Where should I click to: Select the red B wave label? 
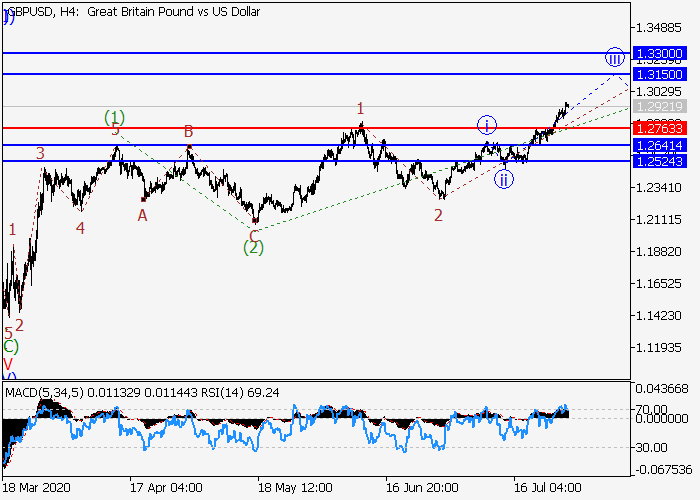click(187, 130)
